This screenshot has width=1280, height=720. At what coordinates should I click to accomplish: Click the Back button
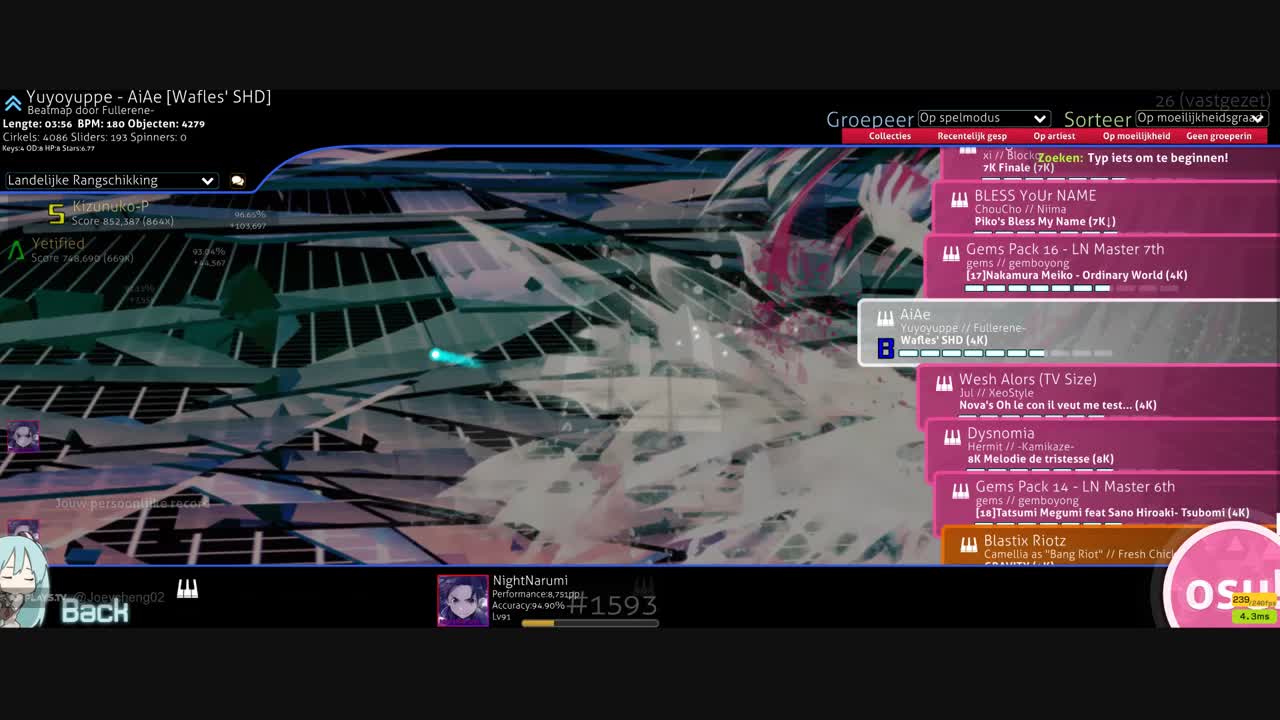coord(95,611)
